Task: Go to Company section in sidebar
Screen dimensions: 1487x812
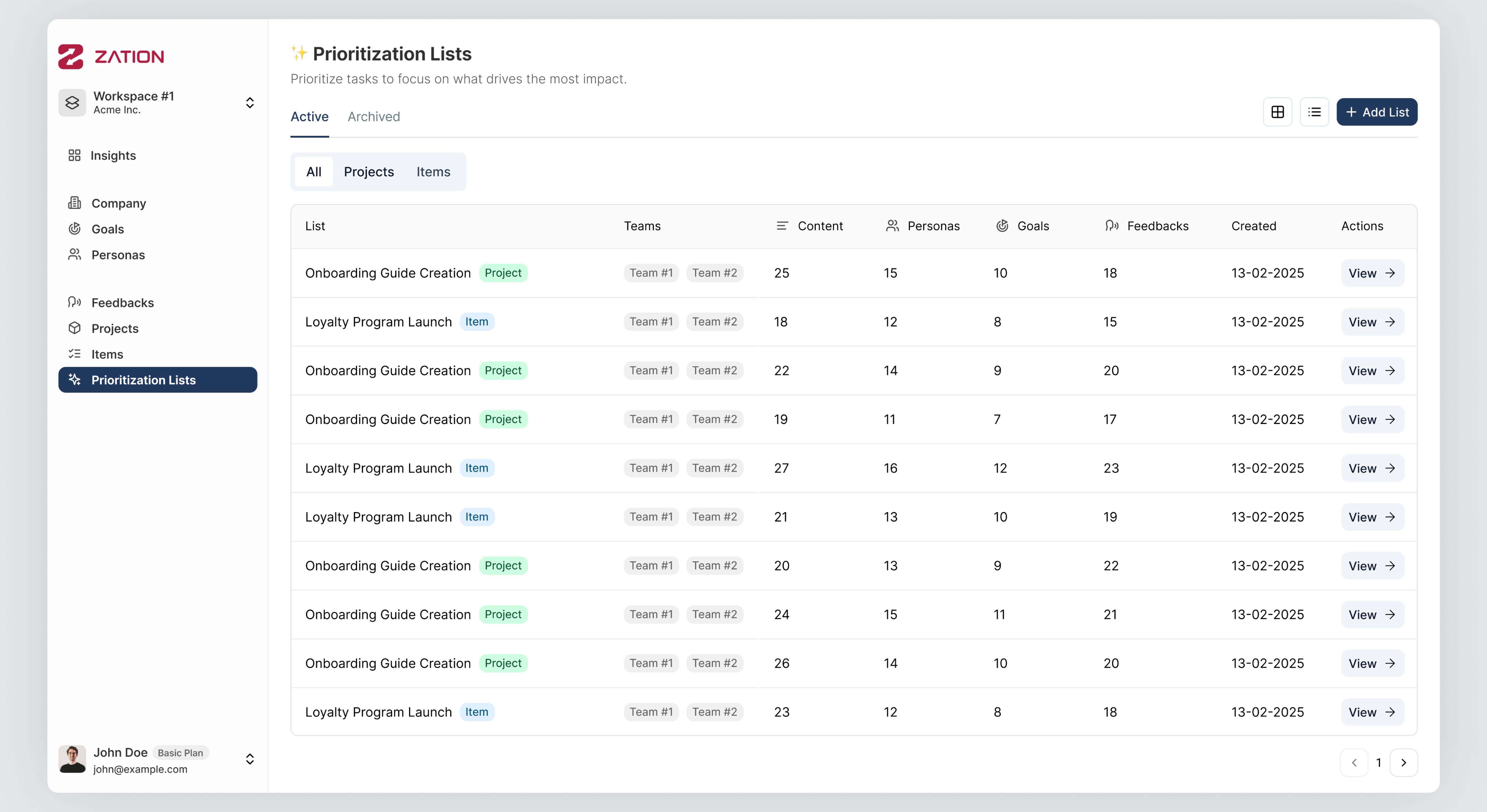Action: 118,203
